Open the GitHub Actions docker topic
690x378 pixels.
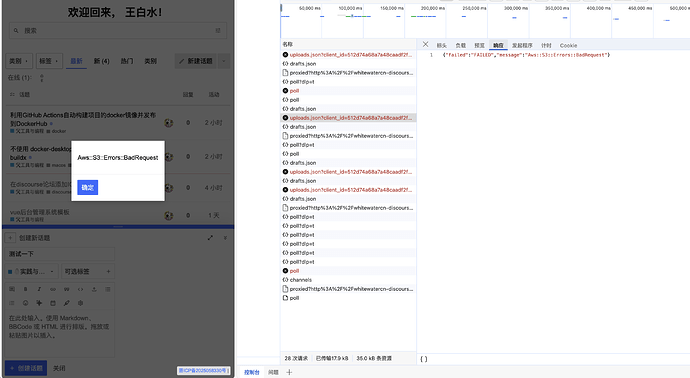83,119
